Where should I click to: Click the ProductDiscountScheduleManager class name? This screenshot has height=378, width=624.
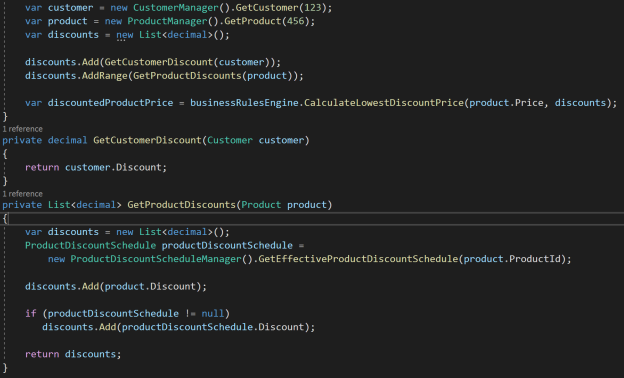coord(156,259)
